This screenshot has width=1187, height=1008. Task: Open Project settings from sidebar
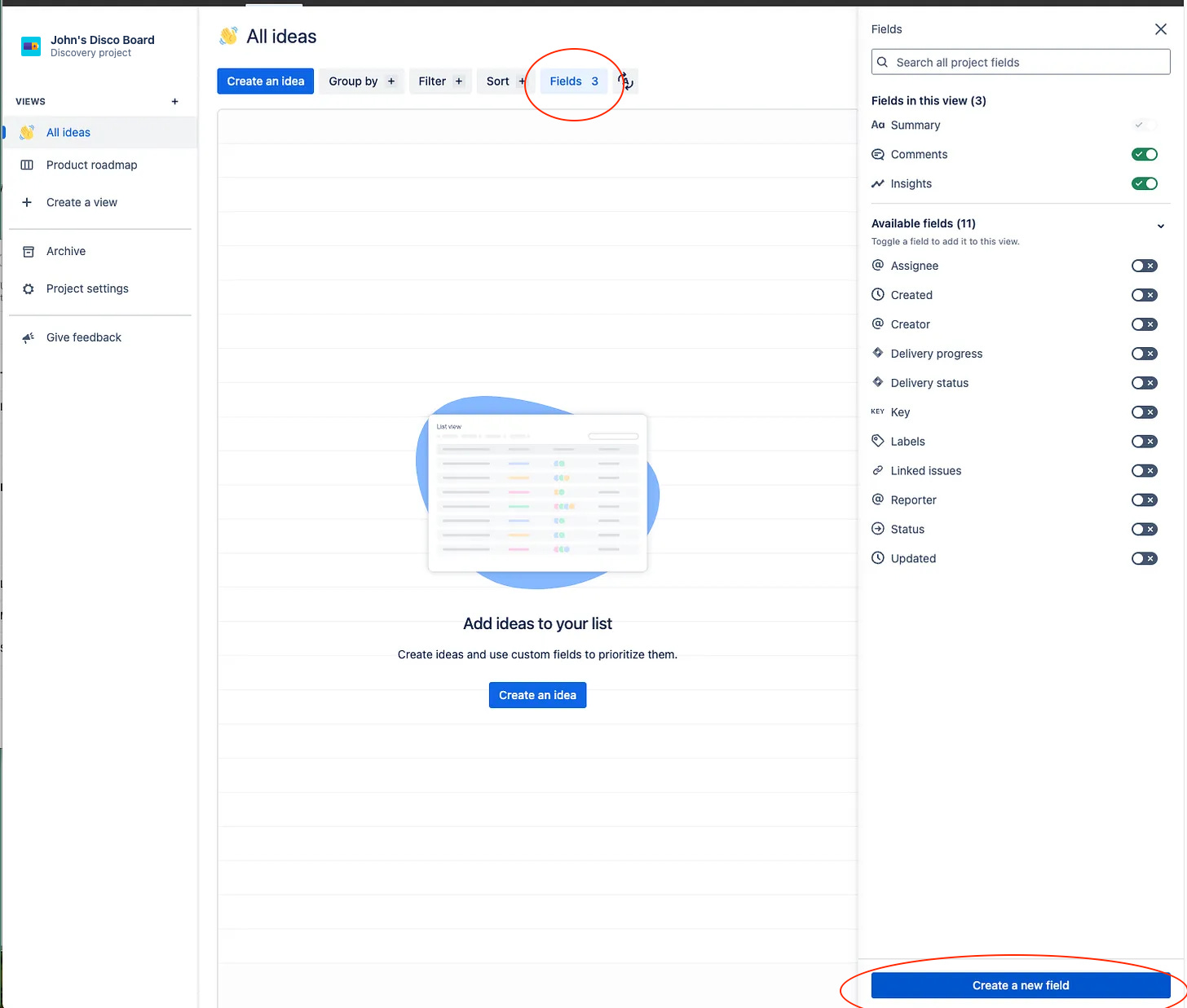pyautogui.click(x=100, y=288)
